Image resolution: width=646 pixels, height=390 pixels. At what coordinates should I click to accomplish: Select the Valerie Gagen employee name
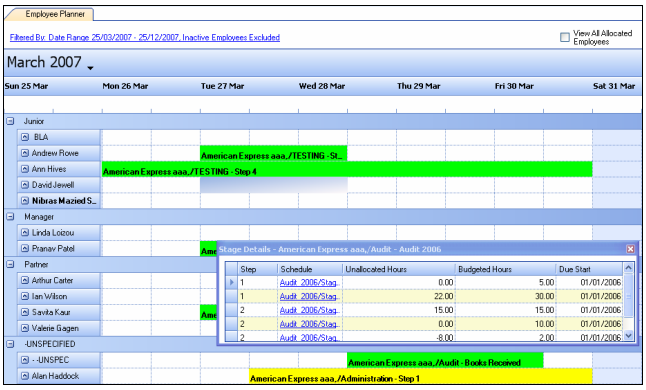click(x=55, y=328)
